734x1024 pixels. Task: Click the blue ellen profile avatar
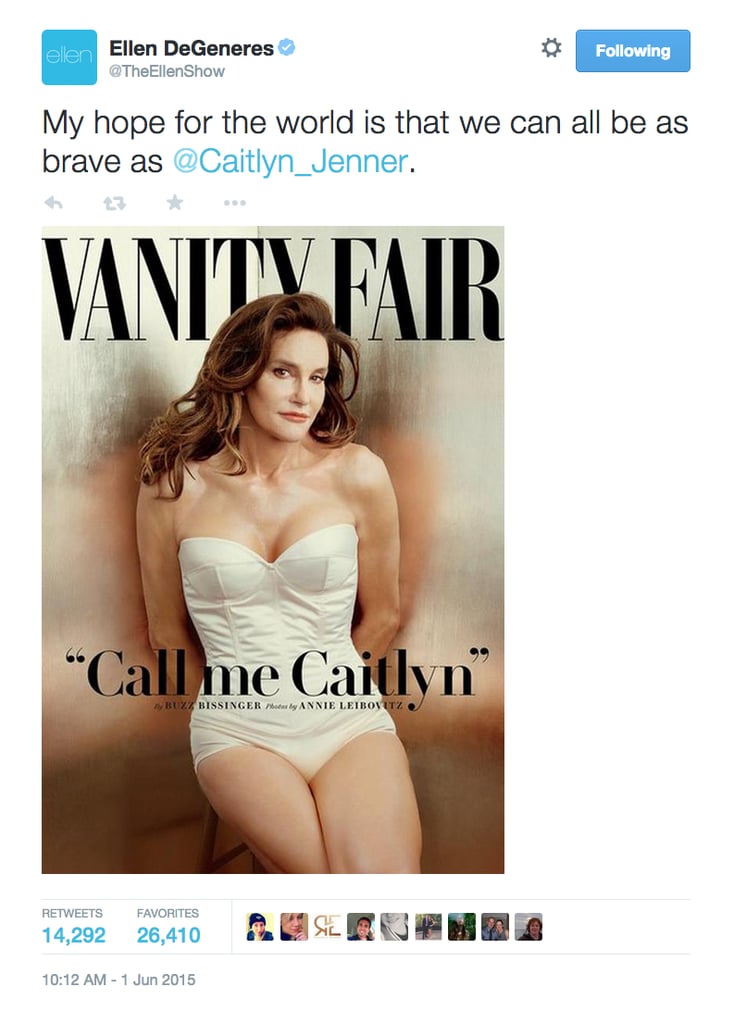[x=69, y=57]
